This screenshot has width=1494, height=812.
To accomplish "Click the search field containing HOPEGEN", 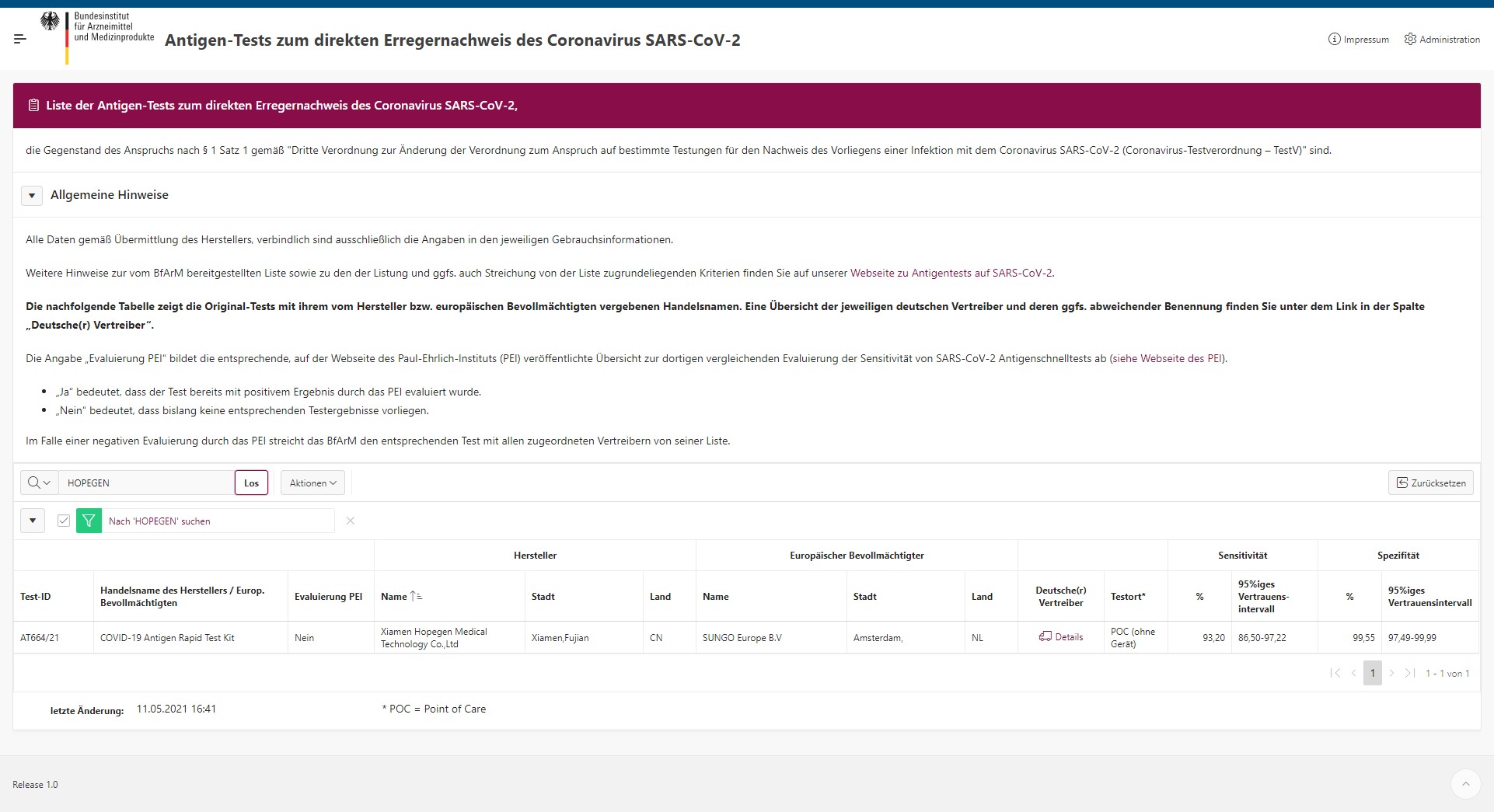I will [146, 483].
